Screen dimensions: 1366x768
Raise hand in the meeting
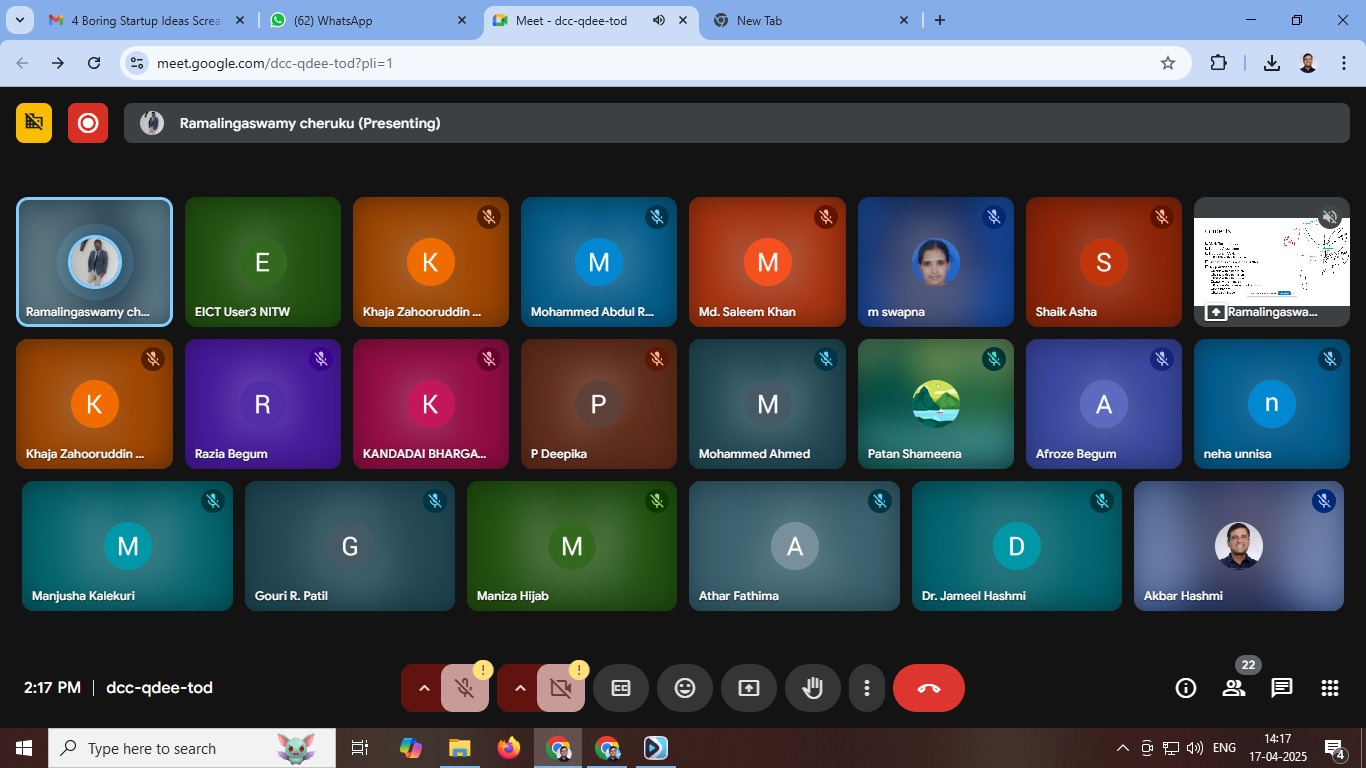tap(812, 688)
